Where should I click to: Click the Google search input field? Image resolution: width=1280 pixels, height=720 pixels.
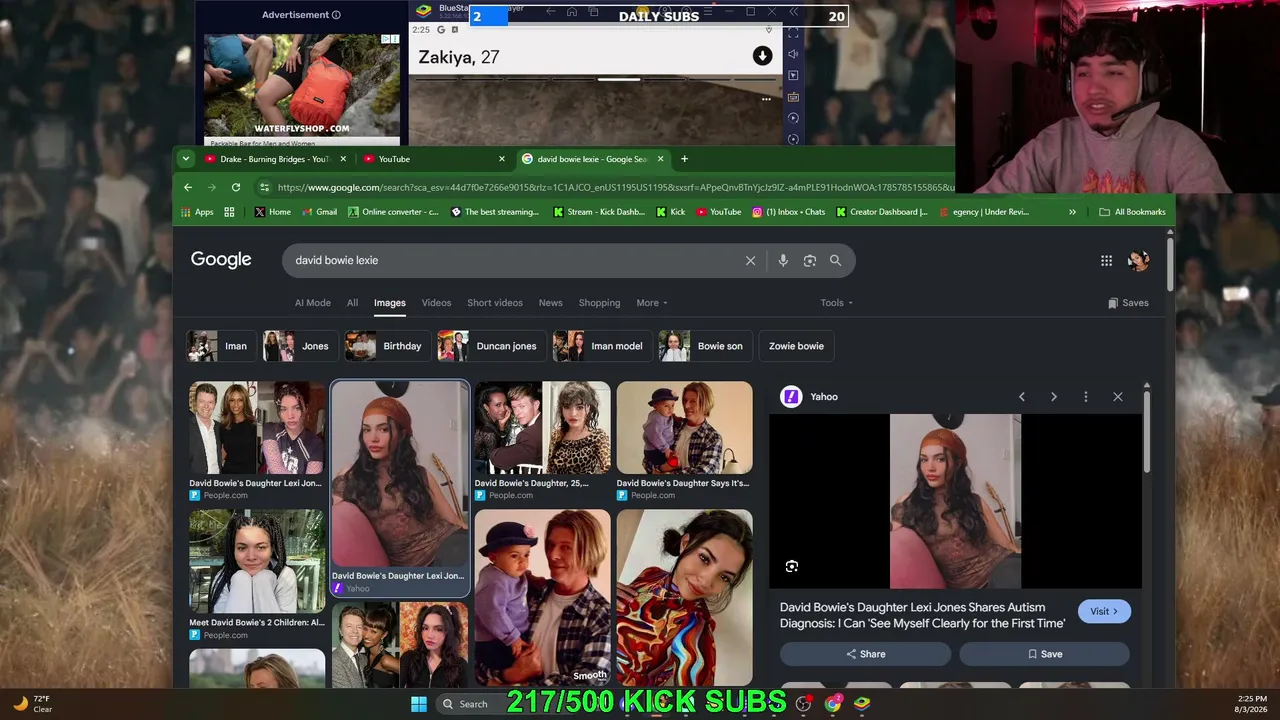(515, 260)
